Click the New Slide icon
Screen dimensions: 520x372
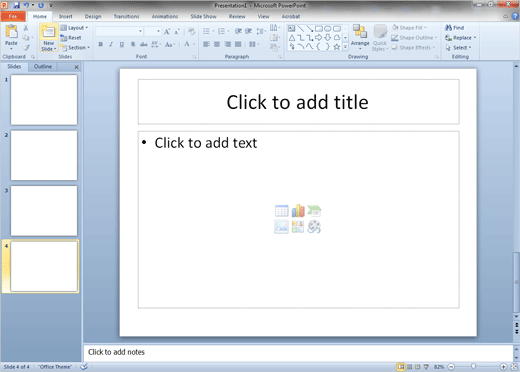pyautogui.click(x=49, y=32)
